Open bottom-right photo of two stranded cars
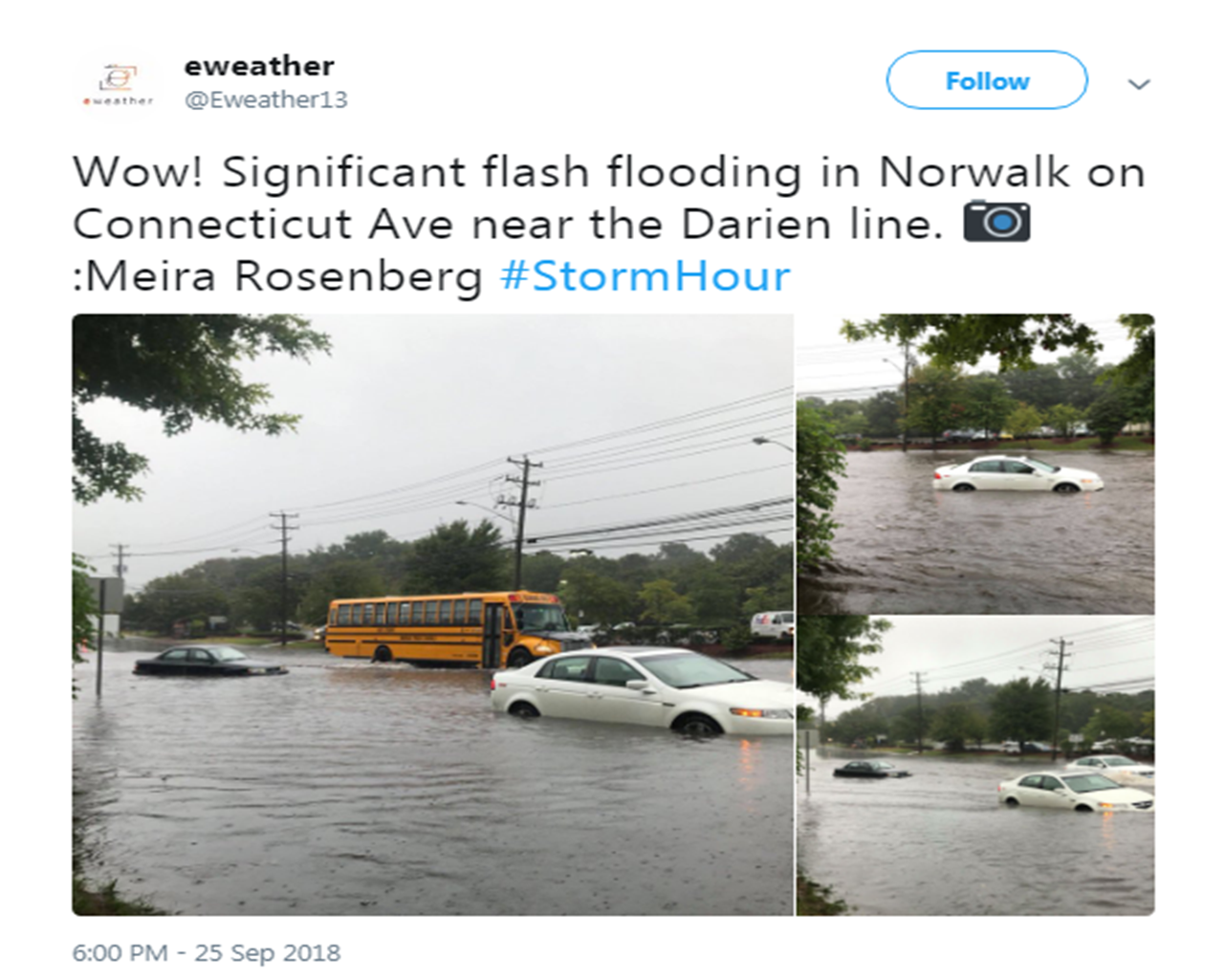The image size is (1225, 980). [x=975, y=766]
